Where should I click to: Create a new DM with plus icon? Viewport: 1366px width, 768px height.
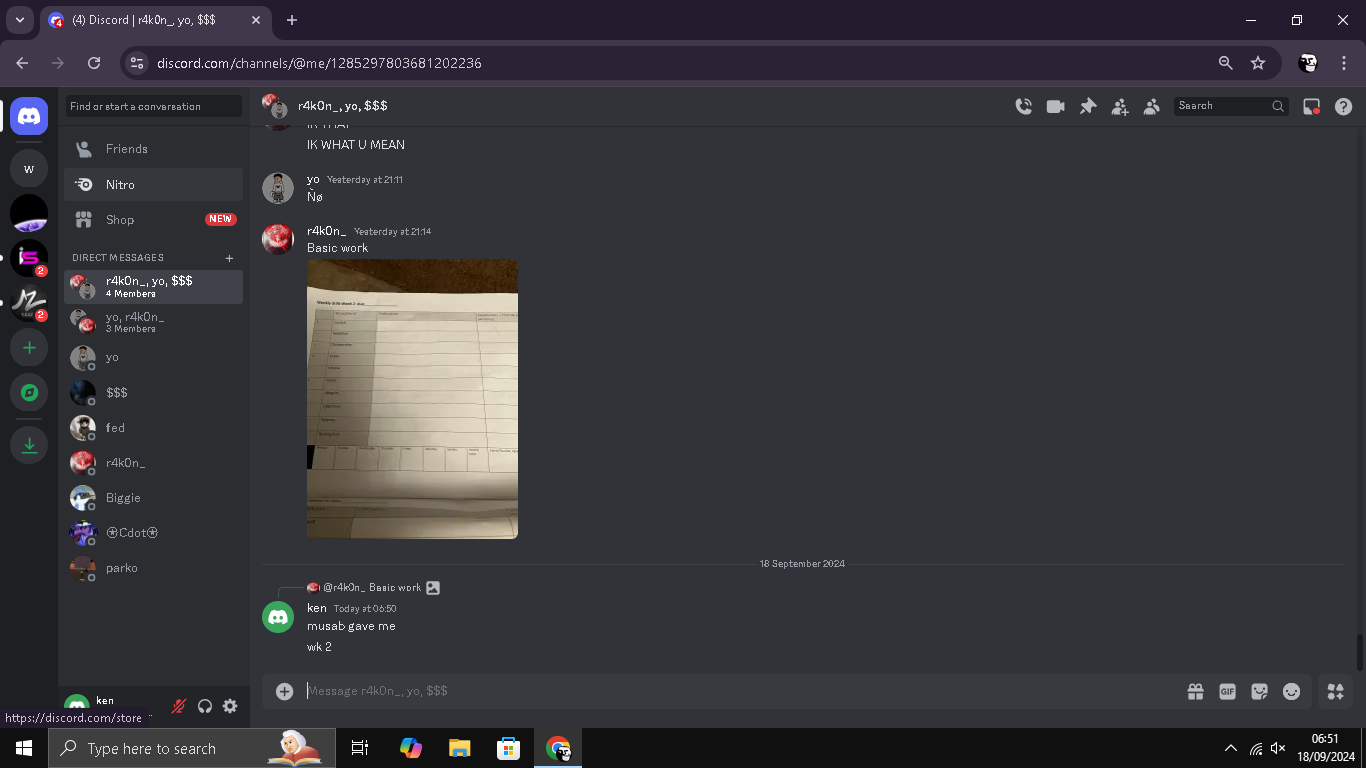pyautogui.click(x=229, y=258)
